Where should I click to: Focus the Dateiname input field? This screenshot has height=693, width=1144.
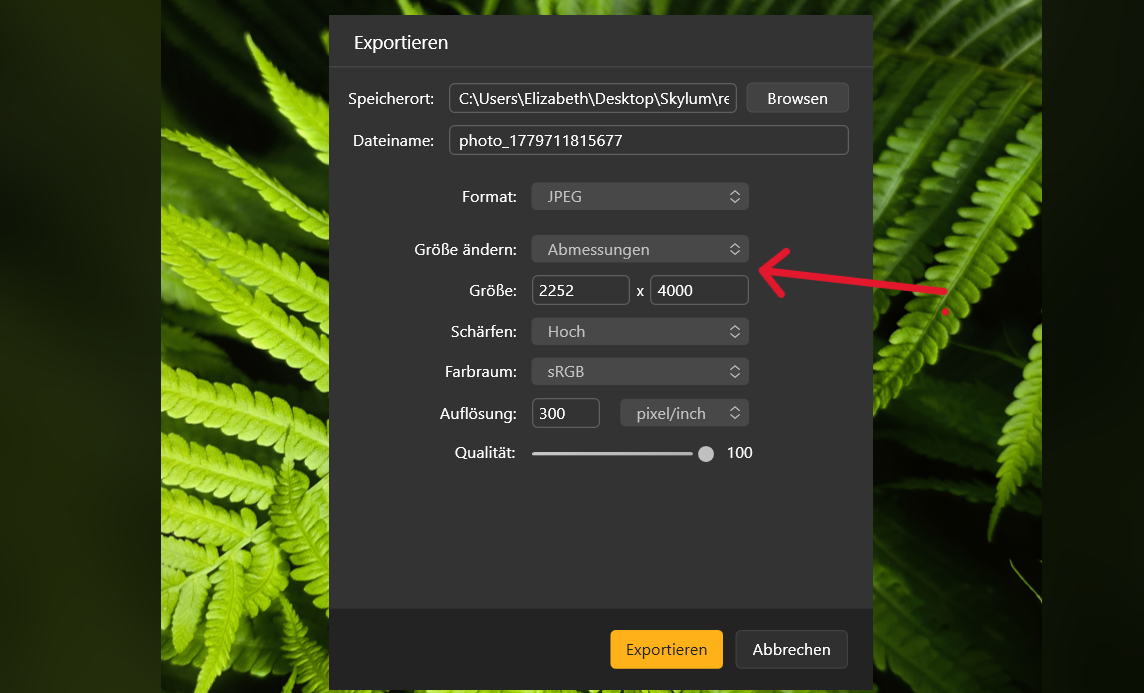point(649,140)
